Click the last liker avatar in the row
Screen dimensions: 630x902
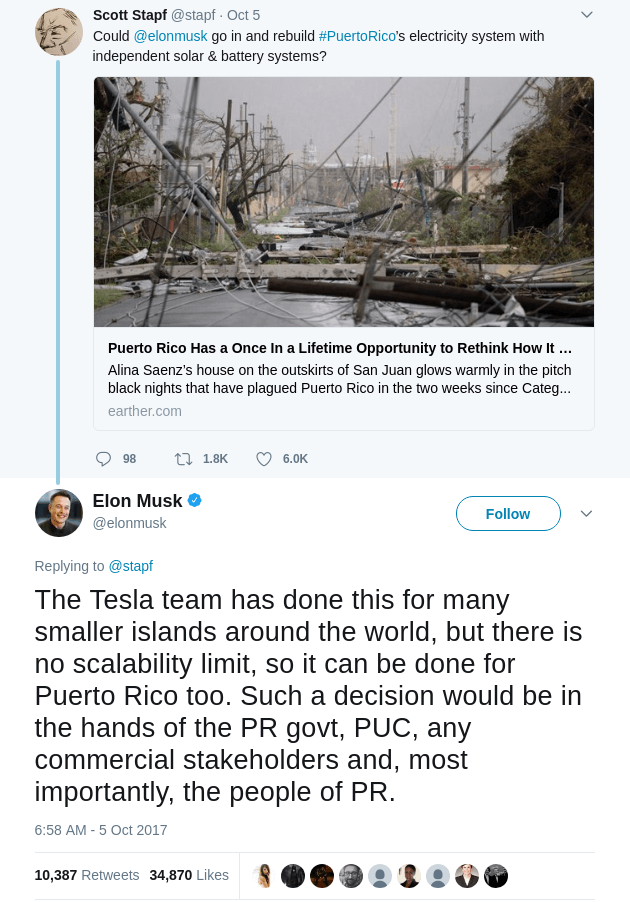[496, 876]
